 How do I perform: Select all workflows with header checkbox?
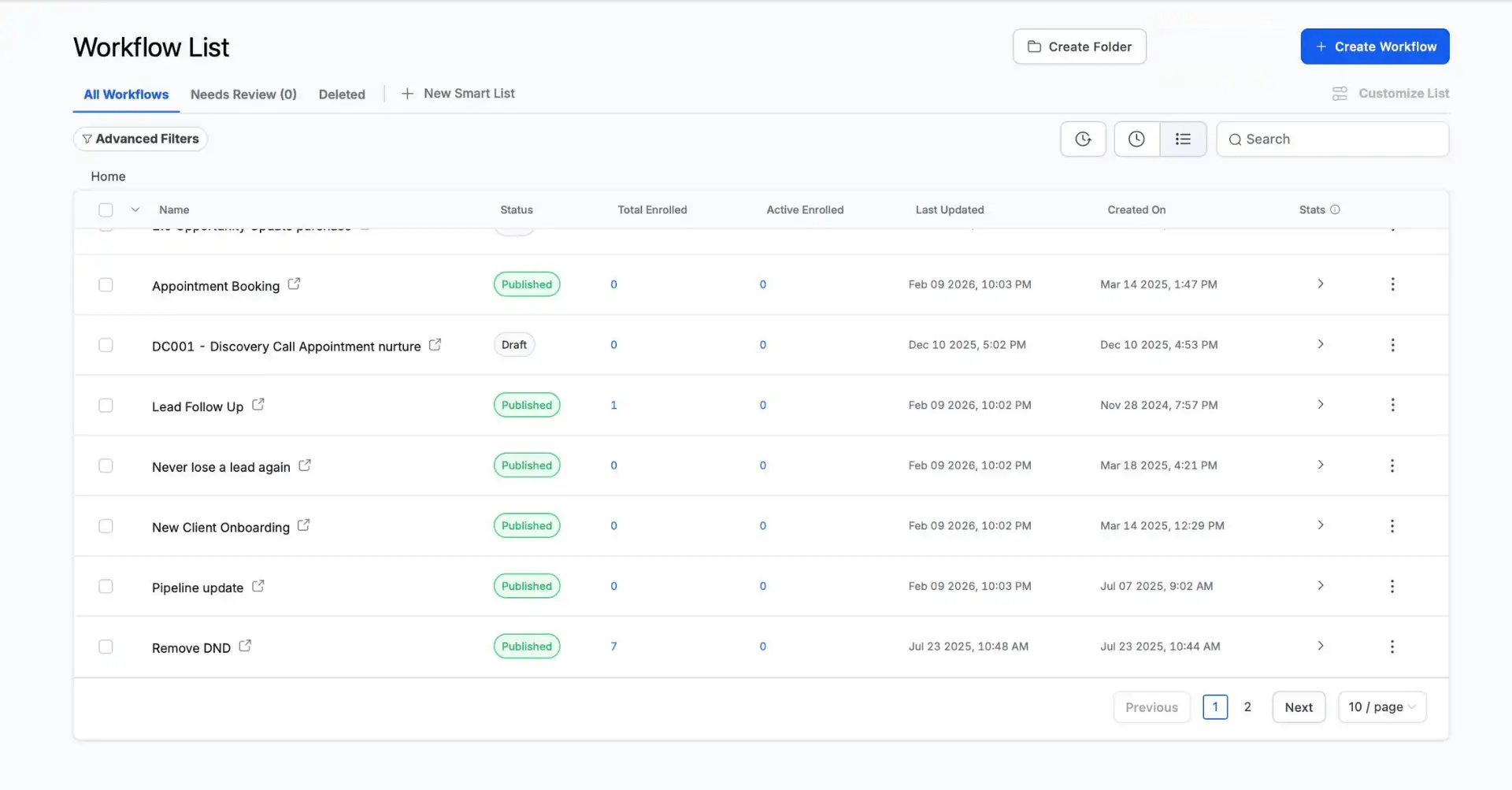click(x=106, y=210)
